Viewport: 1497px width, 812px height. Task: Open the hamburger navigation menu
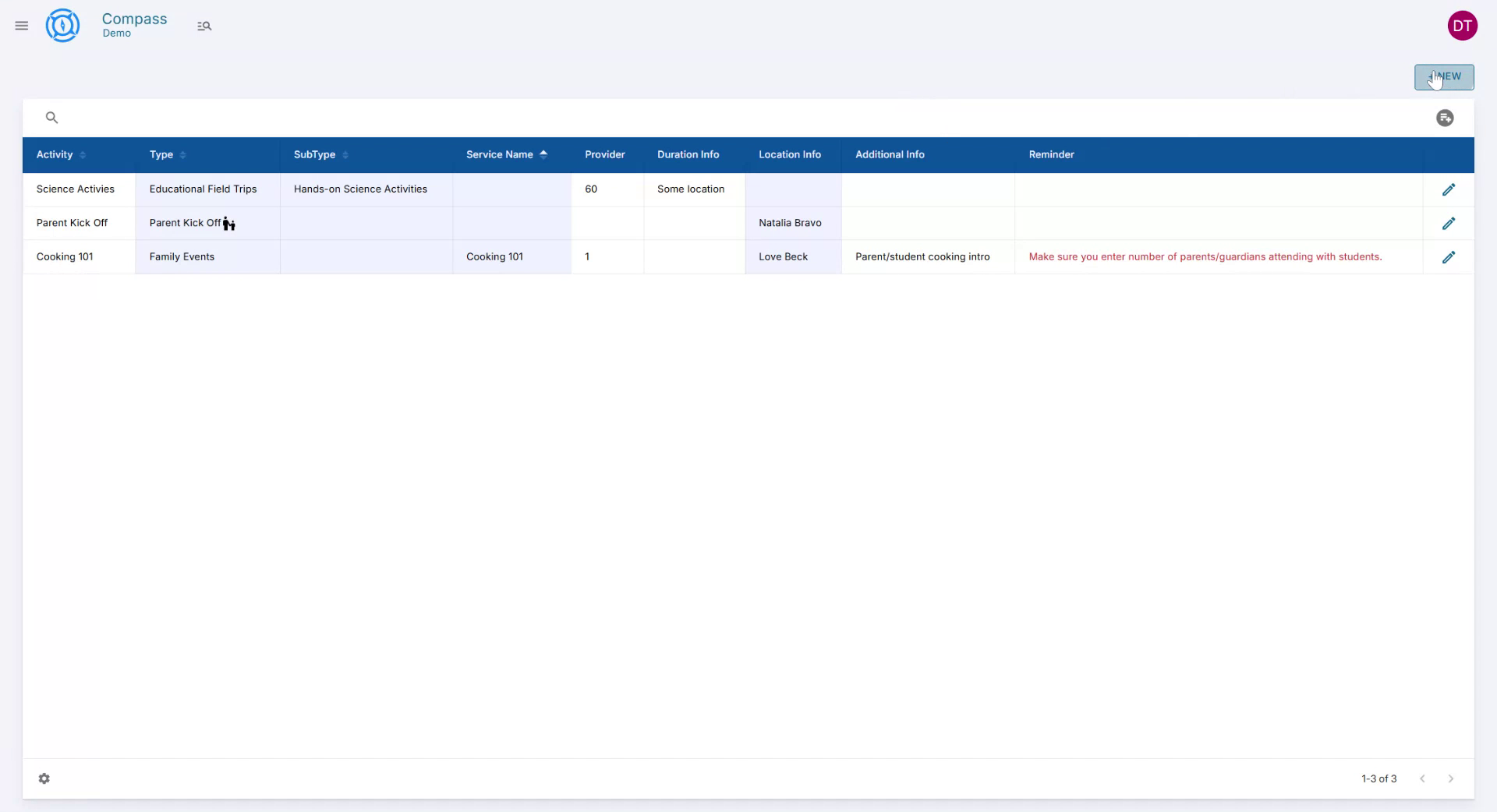(x=21, y=26)
